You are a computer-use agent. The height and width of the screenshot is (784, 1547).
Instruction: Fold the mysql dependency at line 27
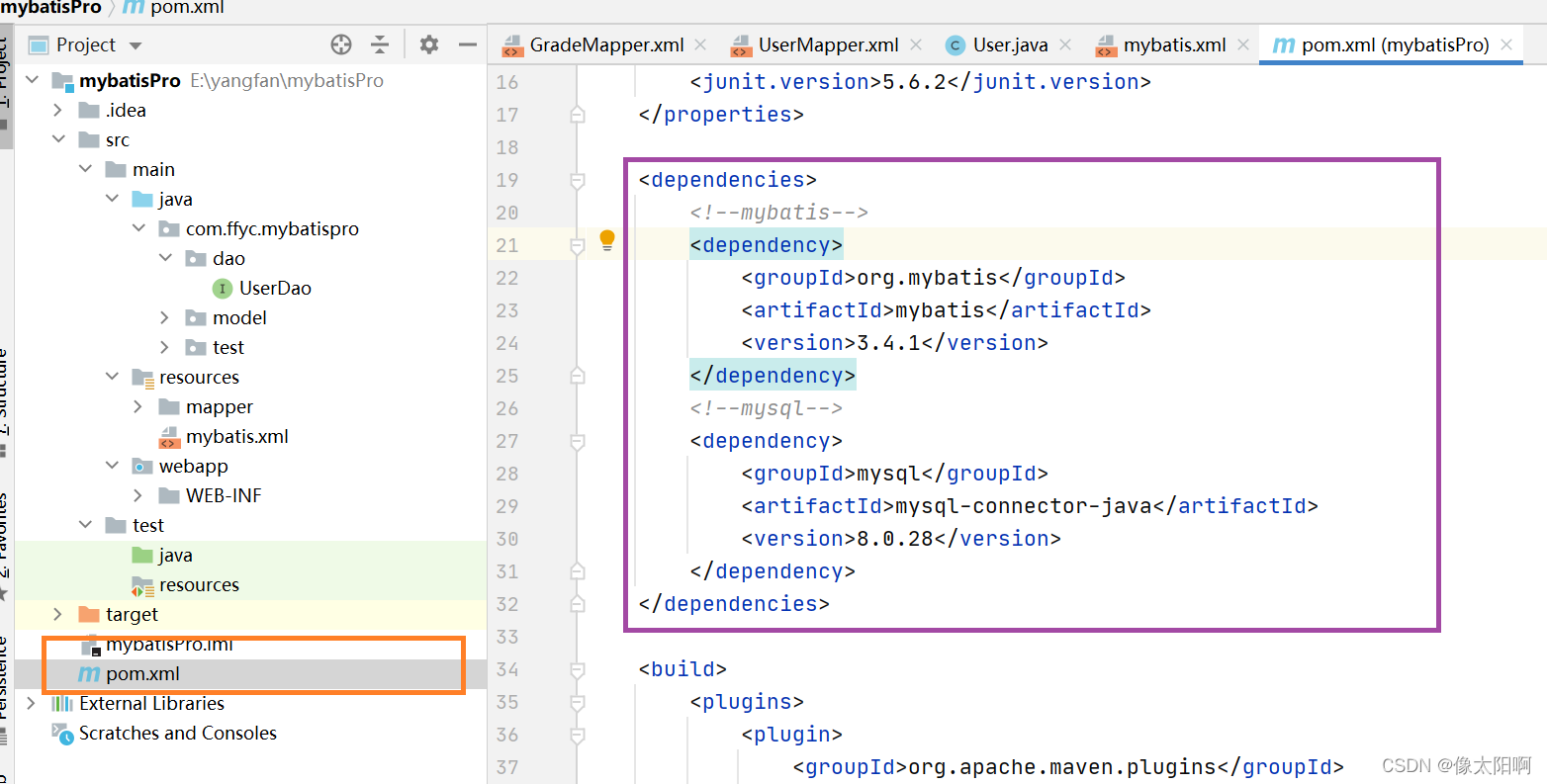pos(578,441)
